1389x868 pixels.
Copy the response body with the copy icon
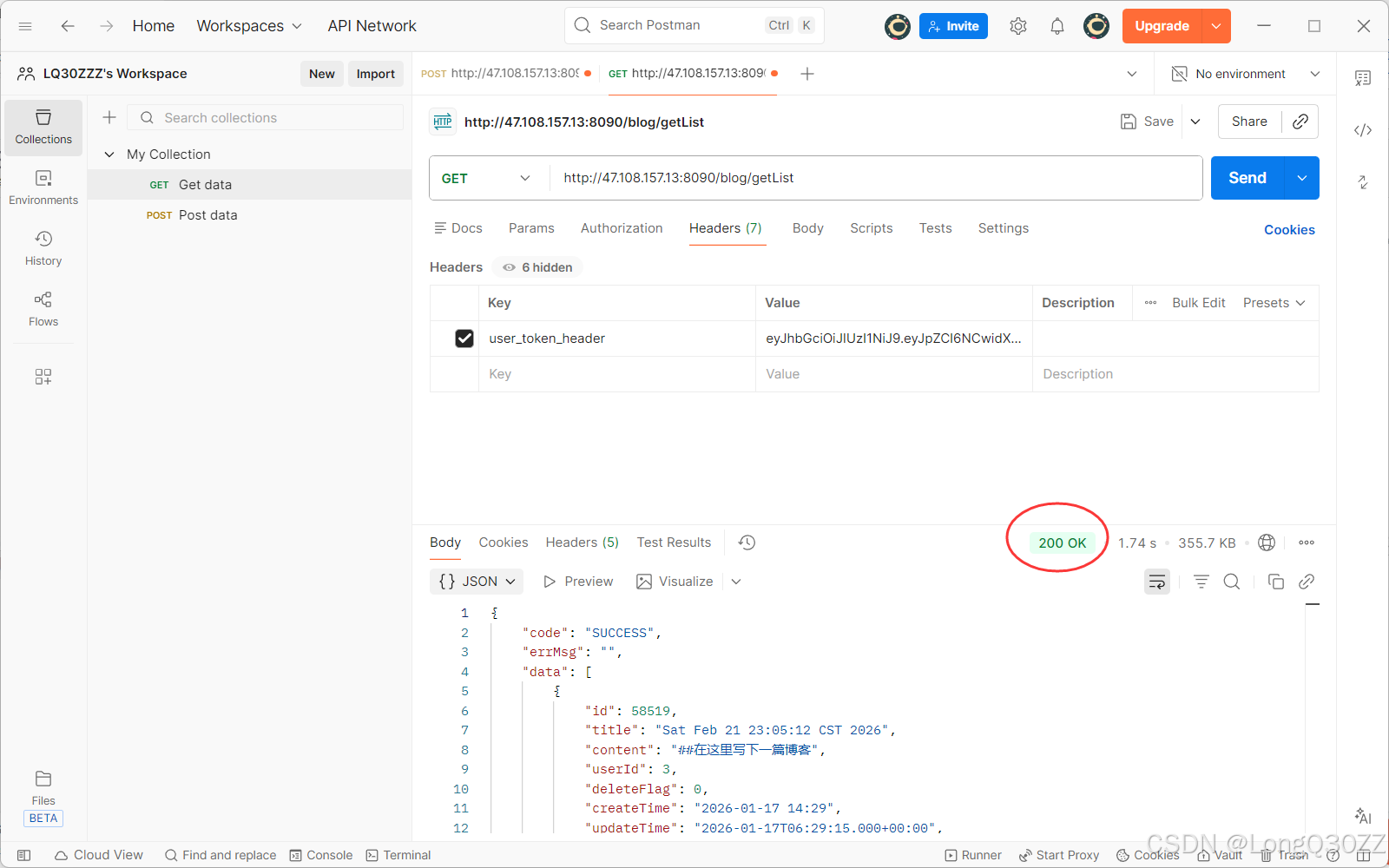click(1276, 582)
